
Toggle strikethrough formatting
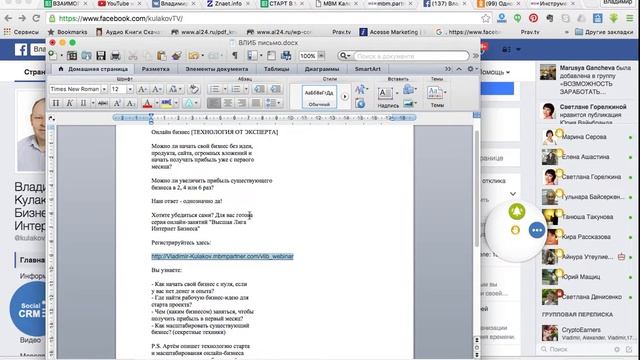tap(103, 103)
